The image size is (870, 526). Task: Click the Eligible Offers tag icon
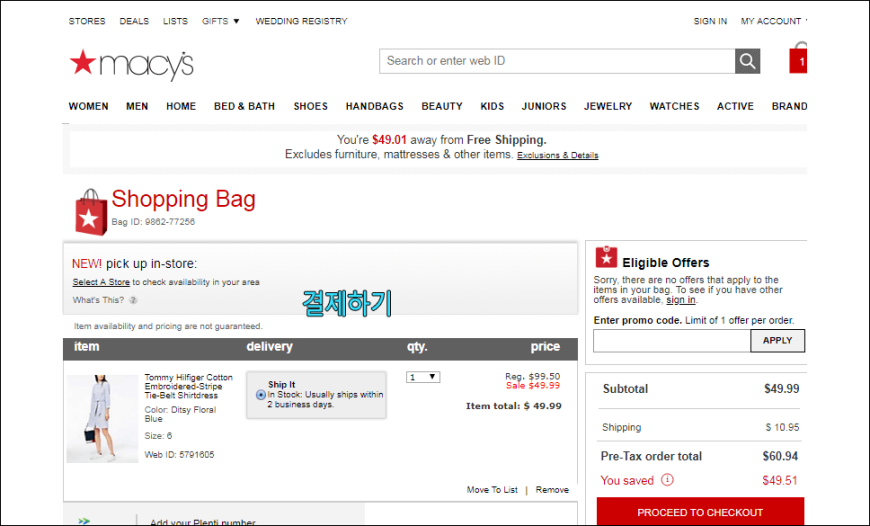606,257
